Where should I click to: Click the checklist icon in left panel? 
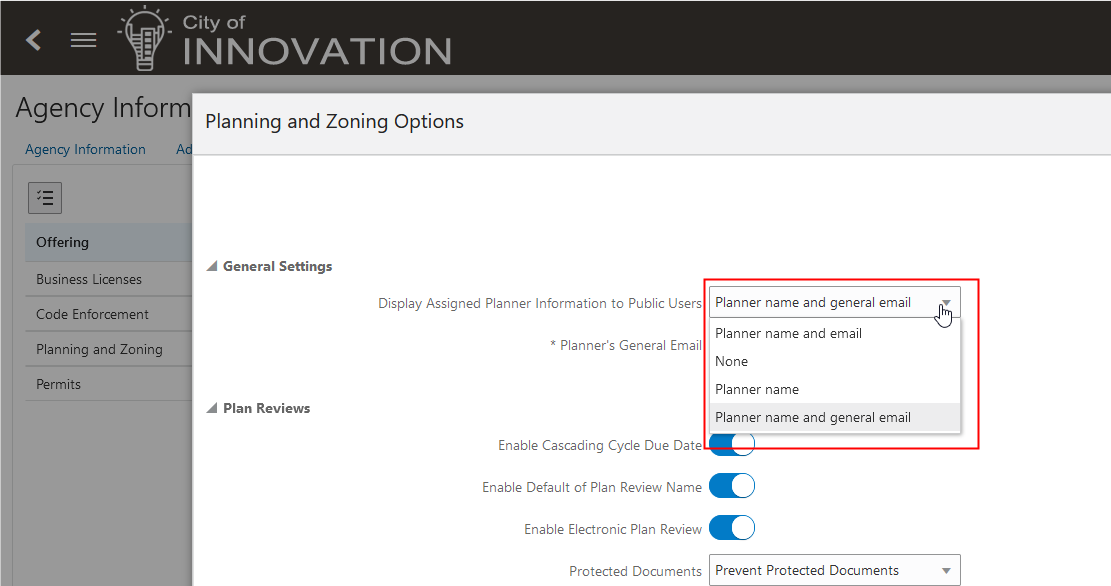(x=45, y=198)
